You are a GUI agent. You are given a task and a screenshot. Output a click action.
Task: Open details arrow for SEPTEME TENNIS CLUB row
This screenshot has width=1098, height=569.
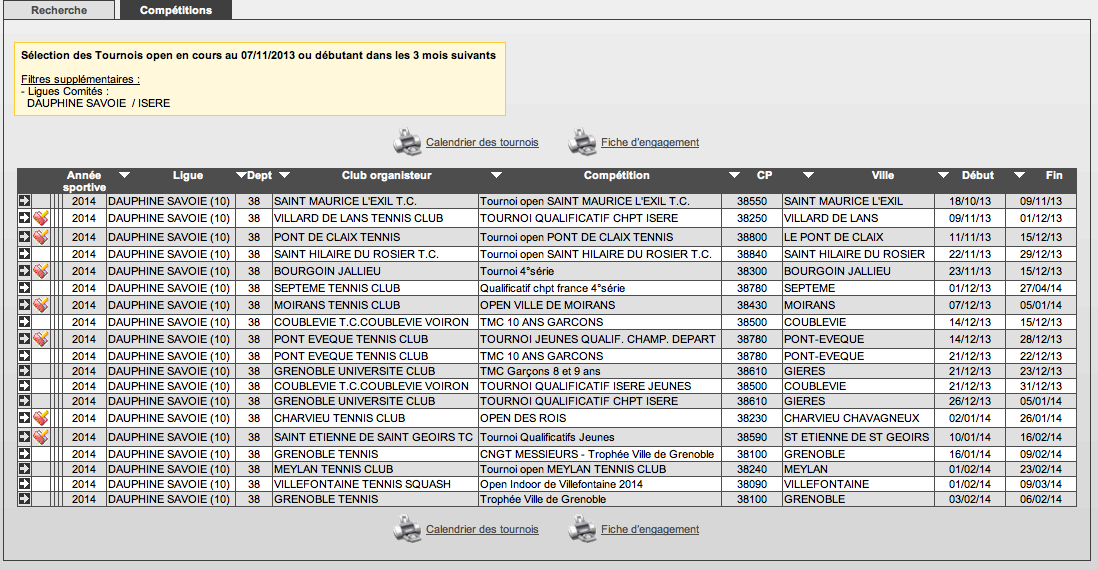point(25,288)
